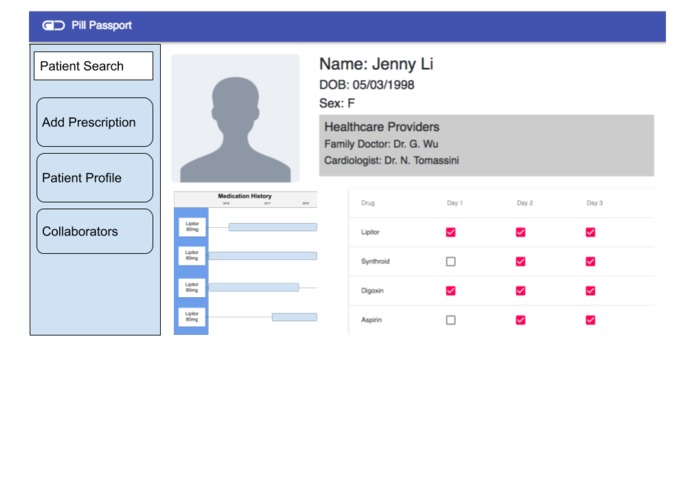Click the Pill Passport title text
This screenshot has width=695, height=494.
click(x=102, y=25)
